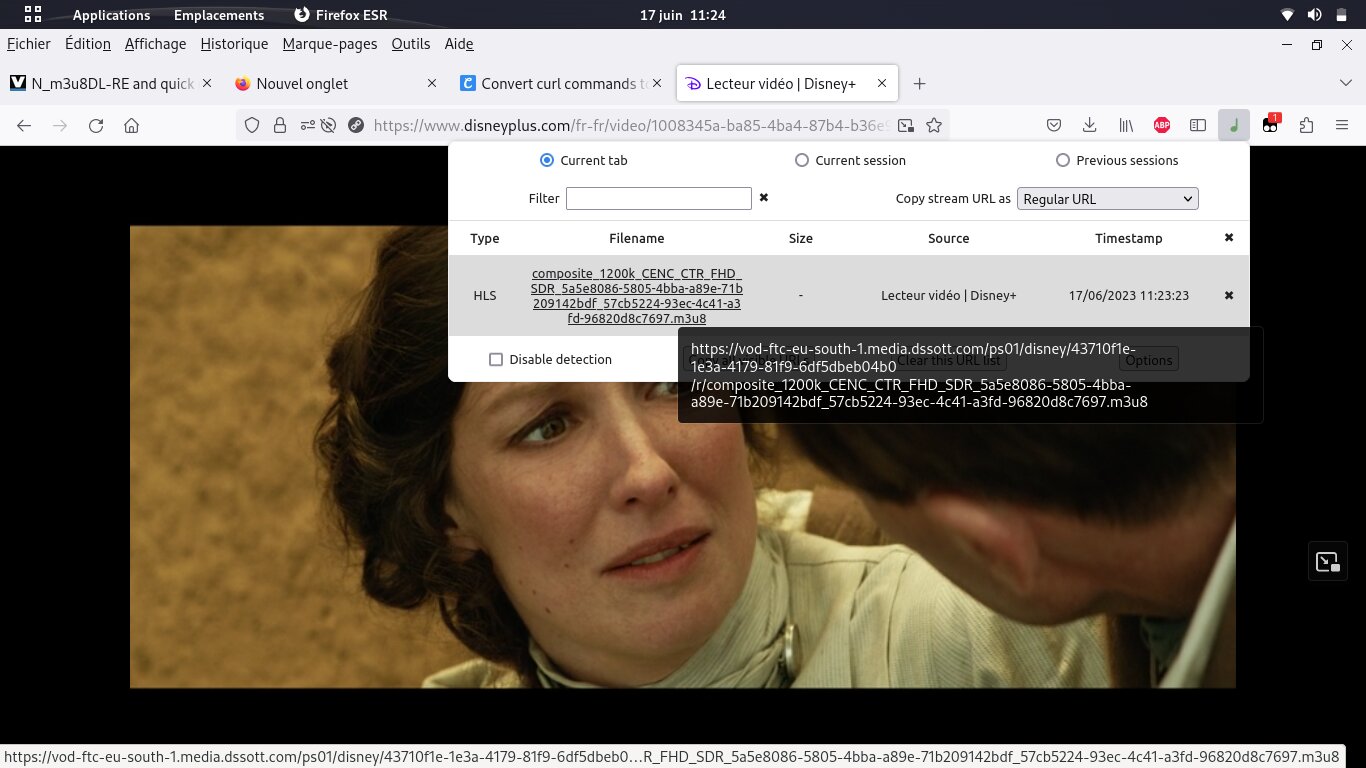Select the Previous sessions radio button
Image resolution: width=1366 pixels, height=768 pixels.
[1063, 160]
